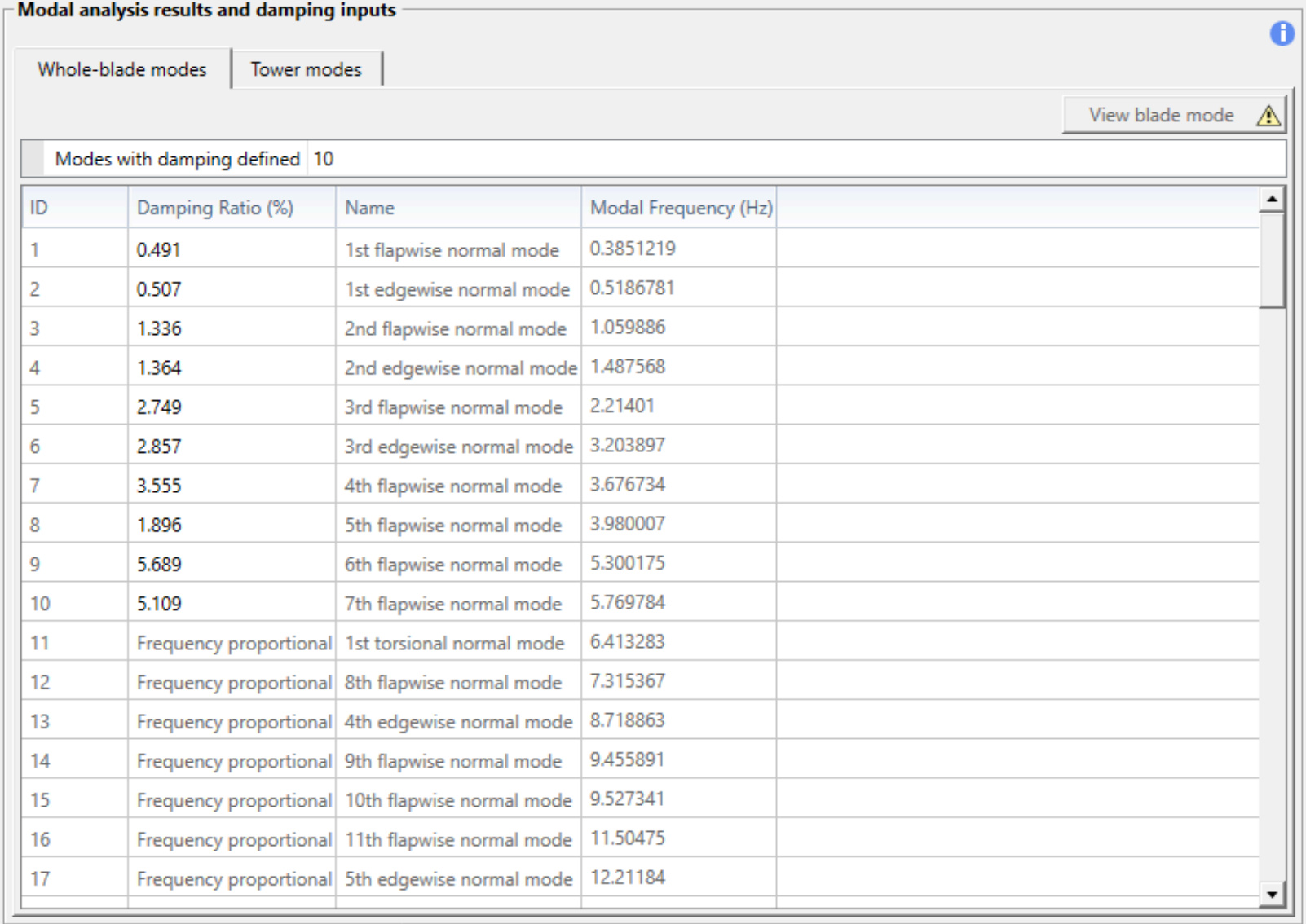Viewport: 1306px width, 924px height.
Task: Switch to the Tower modes tab
Action: click(306, 69)
